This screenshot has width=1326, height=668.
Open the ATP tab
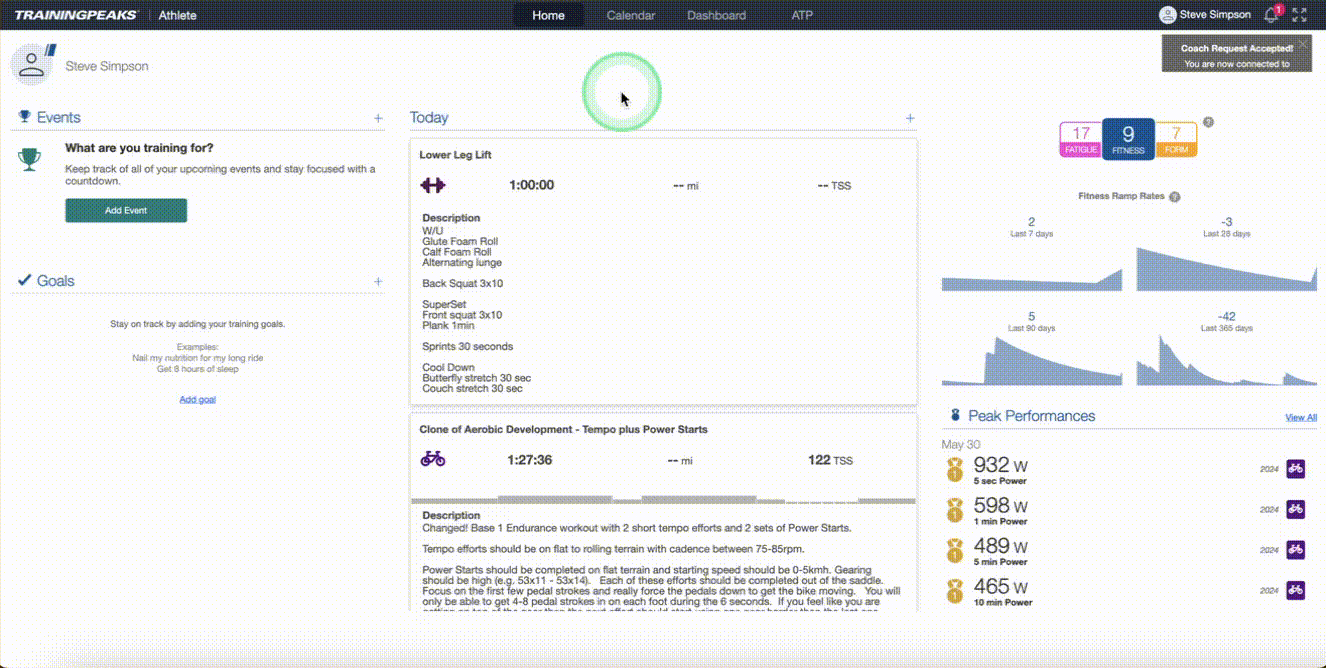(801, 15)
